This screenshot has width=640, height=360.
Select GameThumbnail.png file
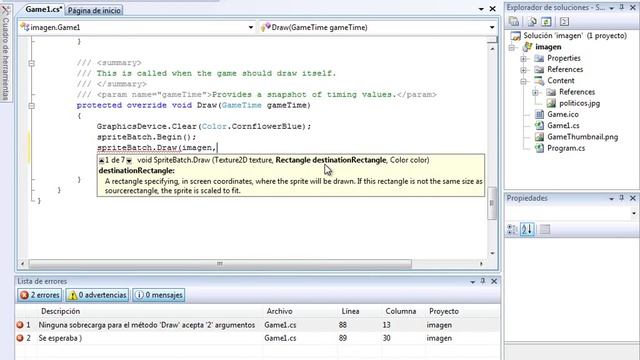point(582,137)
